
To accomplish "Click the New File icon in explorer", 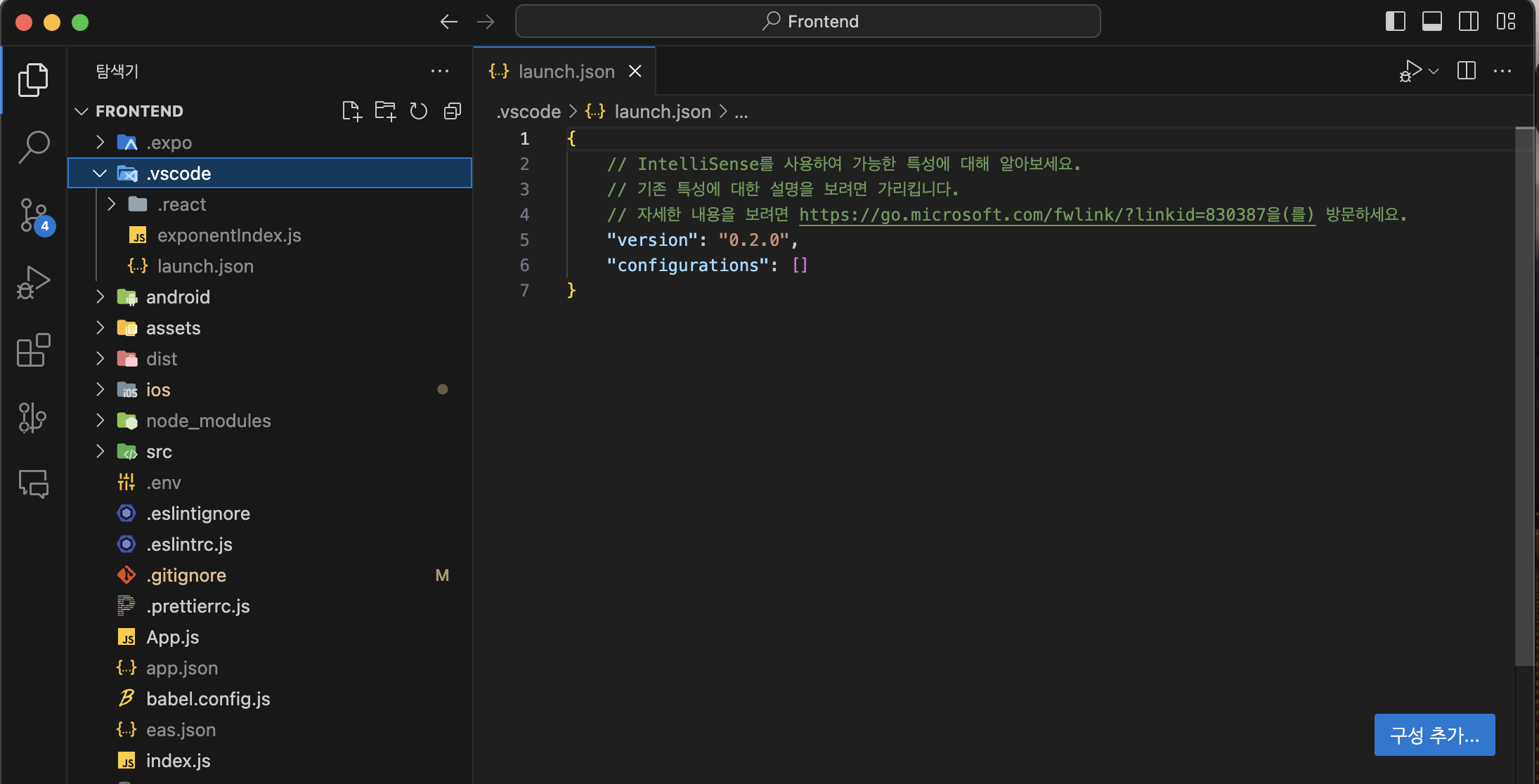I will pyautogui.click(x=351, y=111).
